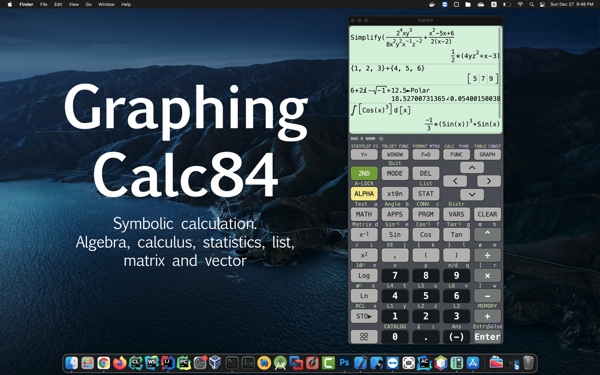This screenshot has width=600, height=375.
Task: Click the WINDW key
Action: 395,154
